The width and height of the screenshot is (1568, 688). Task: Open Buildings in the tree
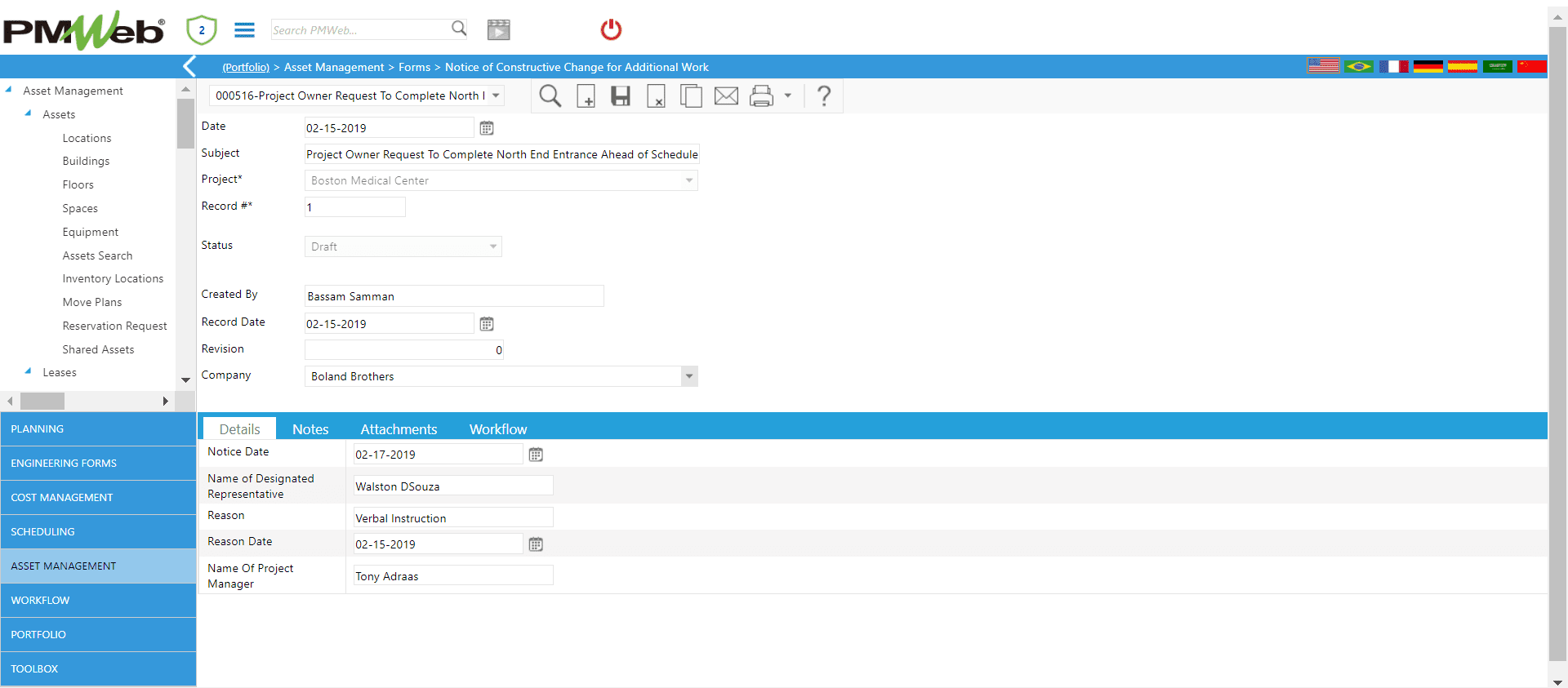click(x=86, y=161)
